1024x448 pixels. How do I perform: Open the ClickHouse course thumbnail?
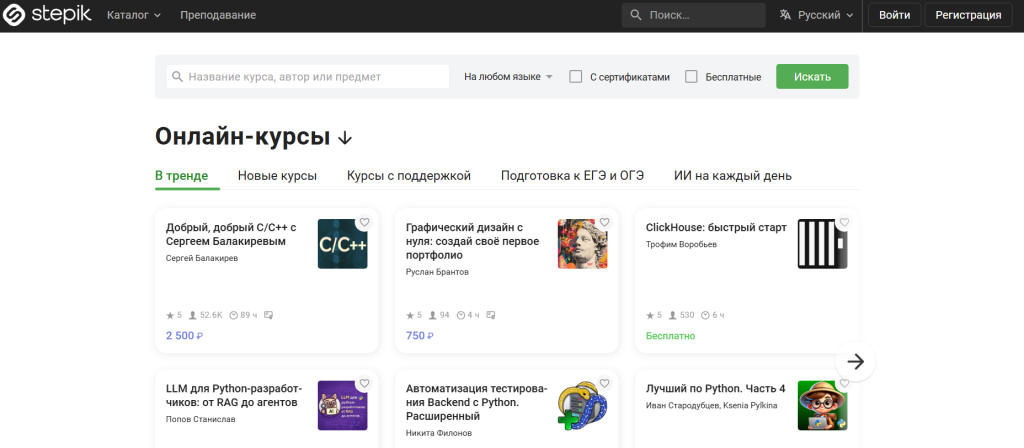pyautogui.click(x=822, y=244)
